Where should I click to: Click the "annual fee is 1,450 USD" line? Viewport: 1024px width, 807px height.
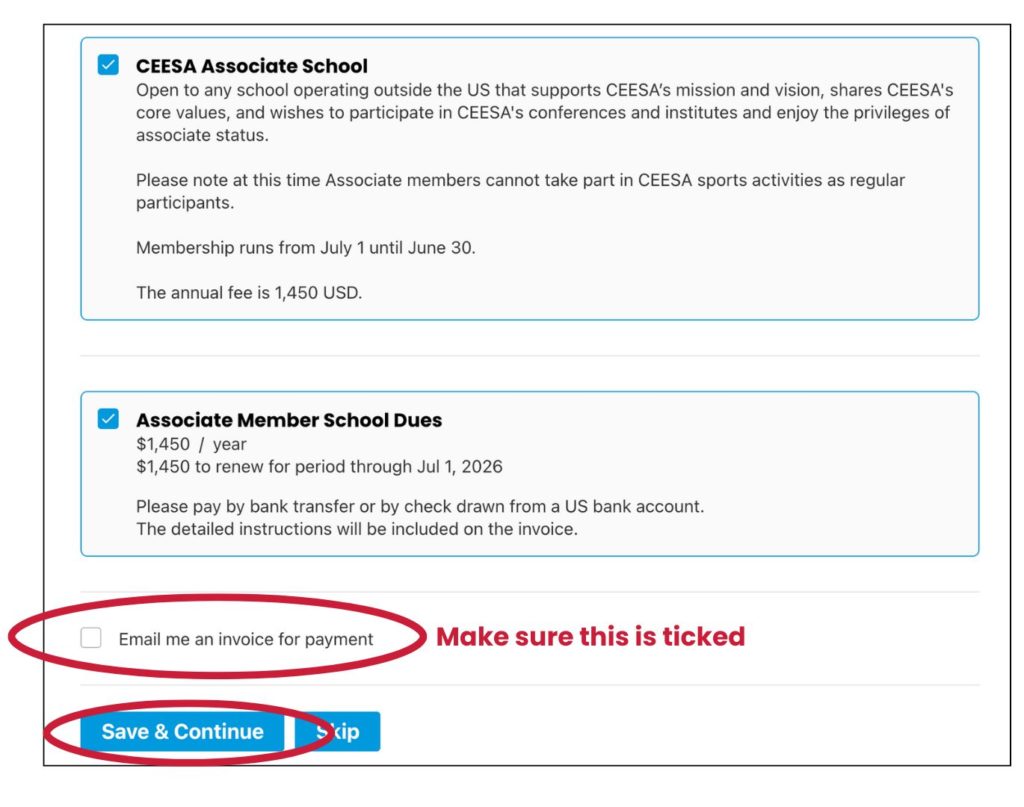[248, 293]
